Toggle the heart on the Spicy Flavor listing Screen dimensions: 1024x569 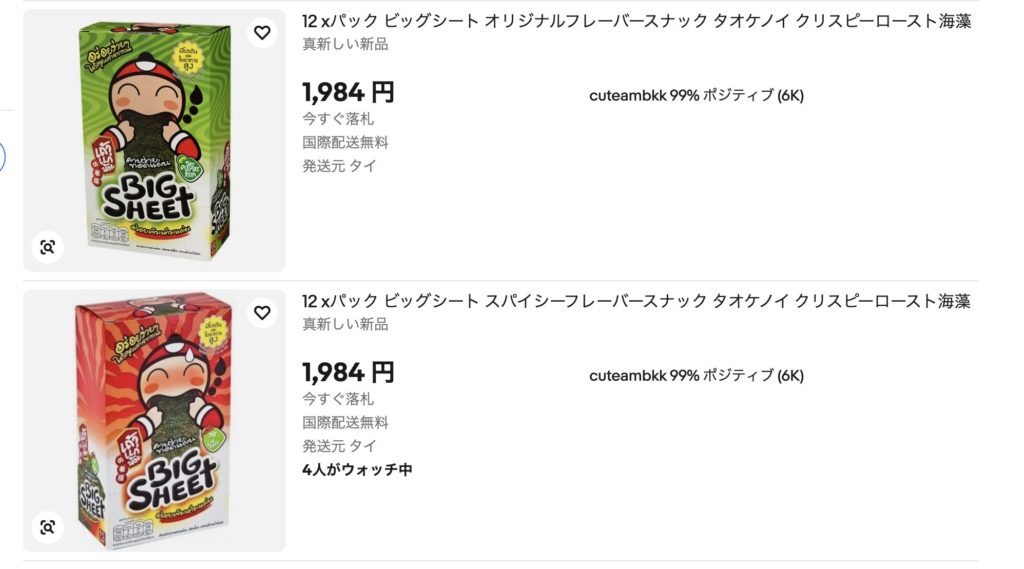(x=262, y=313)
